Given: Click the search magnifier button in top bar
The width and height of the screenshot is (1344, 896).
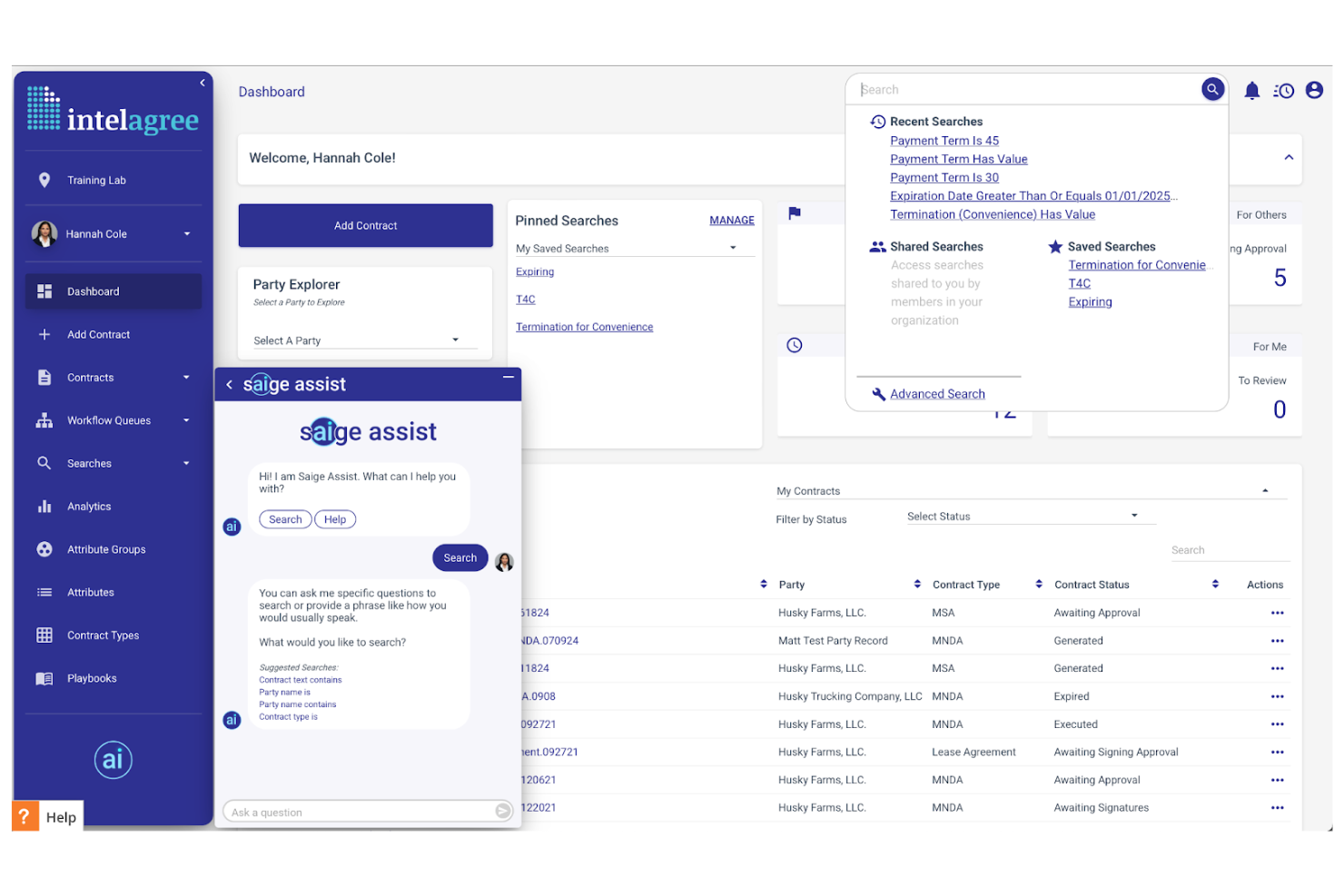Looking at the screenshot, I should 1211,89.
